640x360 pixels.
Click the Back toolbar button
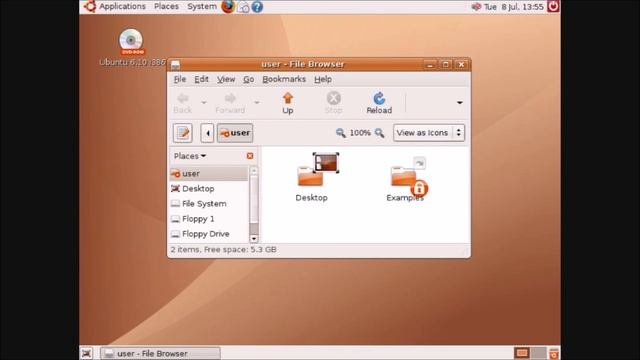click(182, 103)
